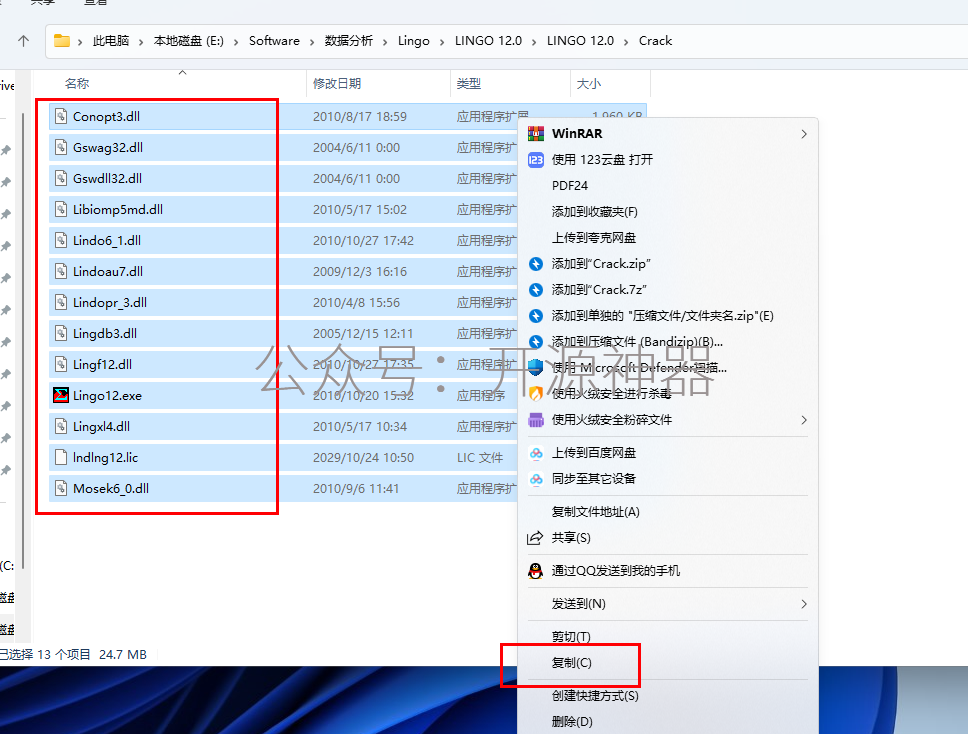Screen dimensions: 968x734
Task: Expand the 发送到(N) submenu arrow
Action: click(x=804, y=604)
